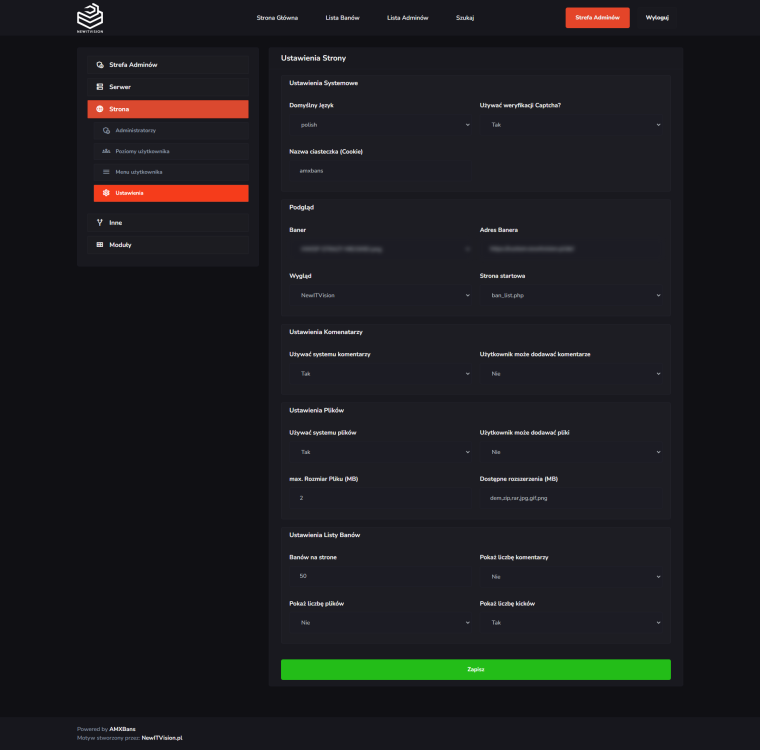Open the NewITVision.pl footer link

(162, 738)
